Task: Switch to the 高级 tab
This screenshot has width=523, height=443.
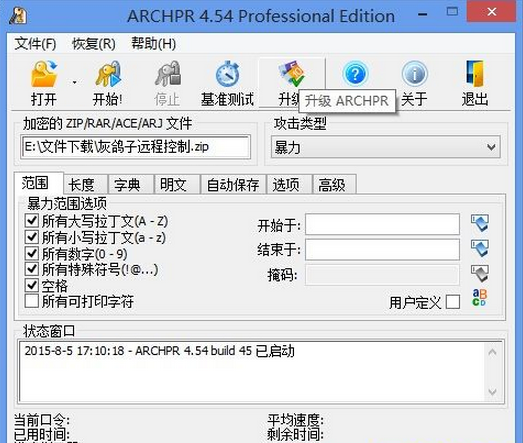Action: click(335, 184)
